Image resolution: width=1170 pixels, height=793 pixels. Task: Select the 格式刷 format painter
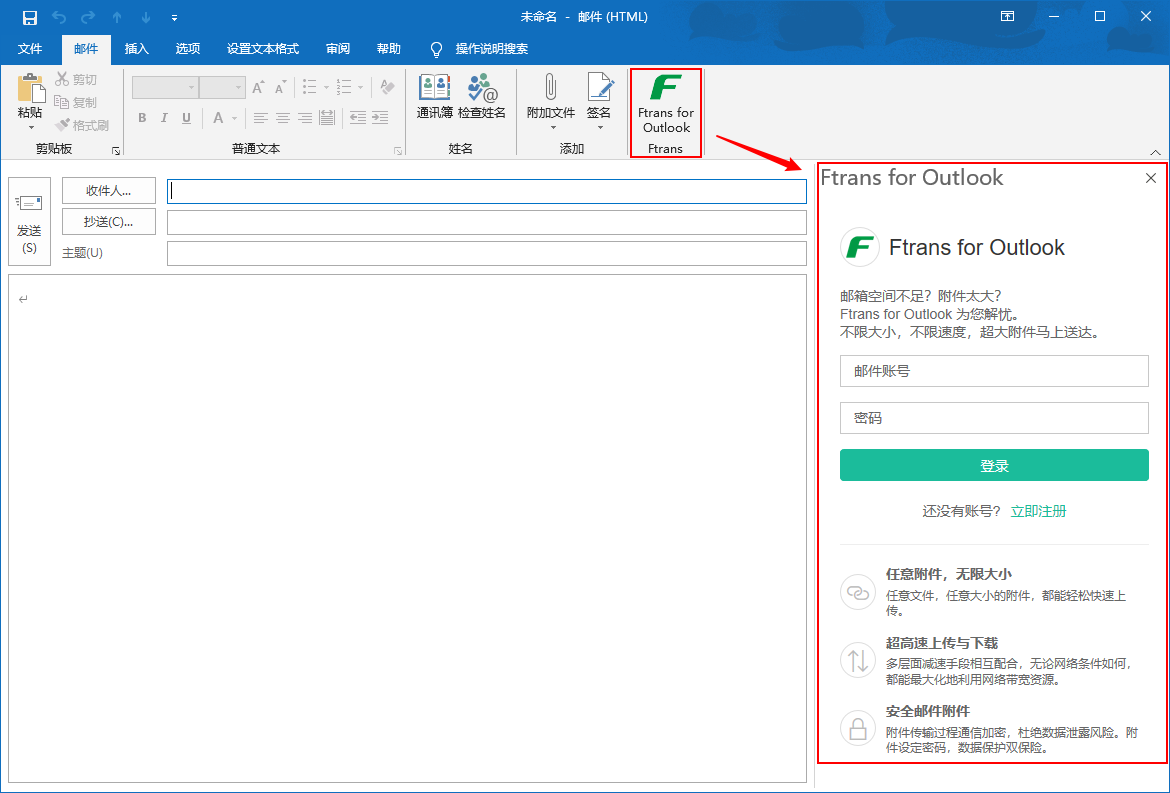pos(82,125)
